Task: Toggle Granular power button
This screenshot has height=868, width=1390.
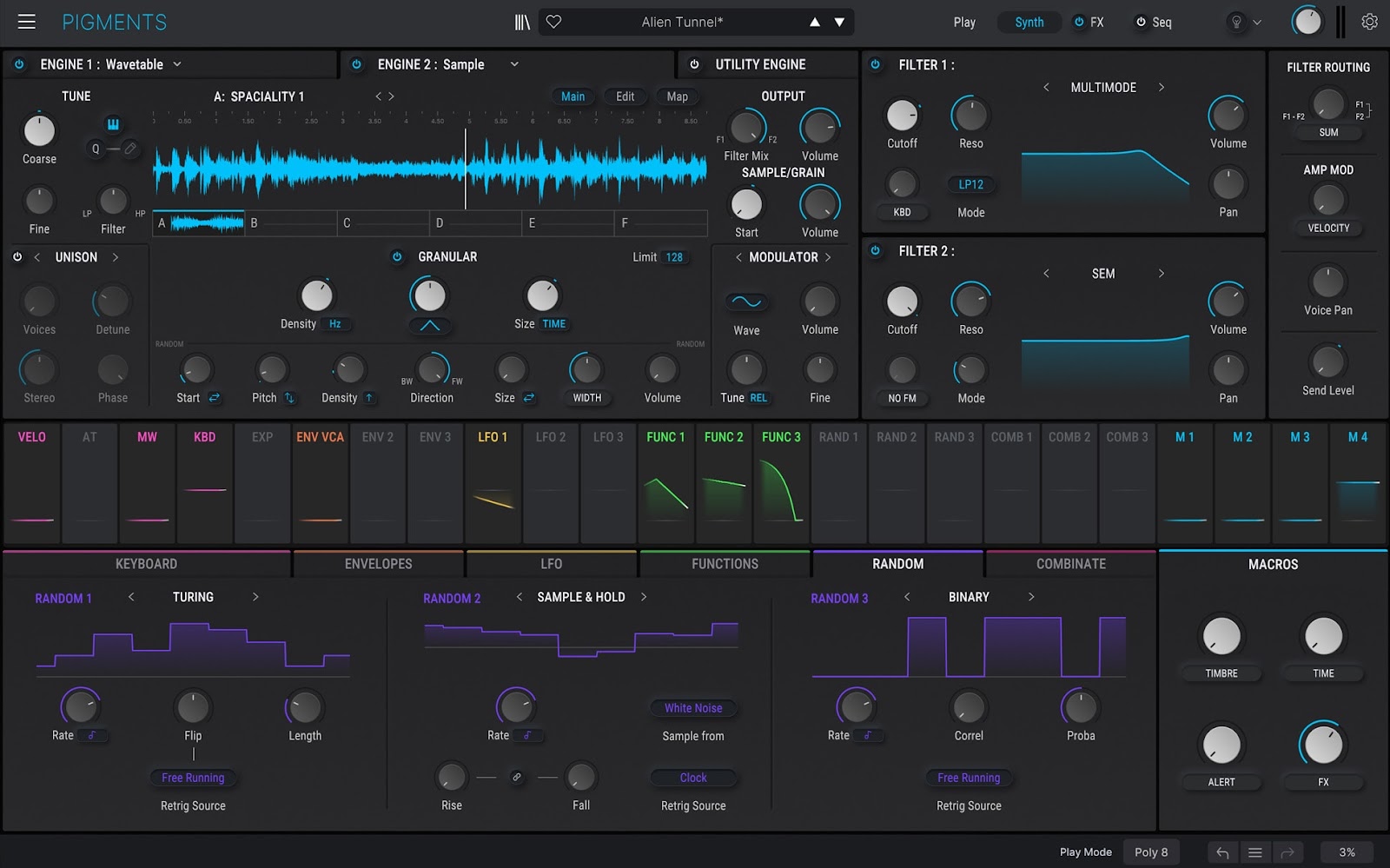Action: (397, 256)
